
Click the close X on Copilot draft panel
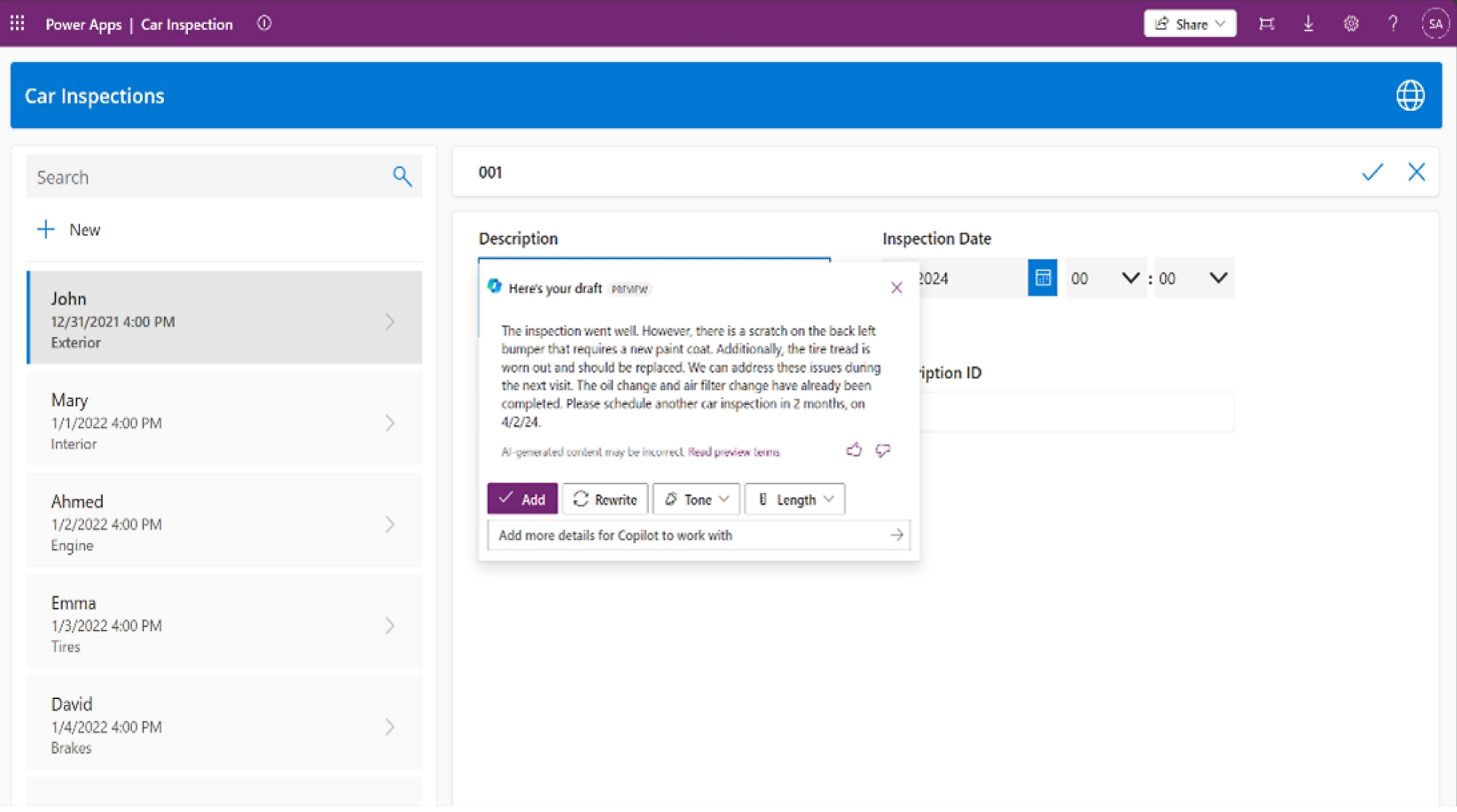tap(896, 288)
